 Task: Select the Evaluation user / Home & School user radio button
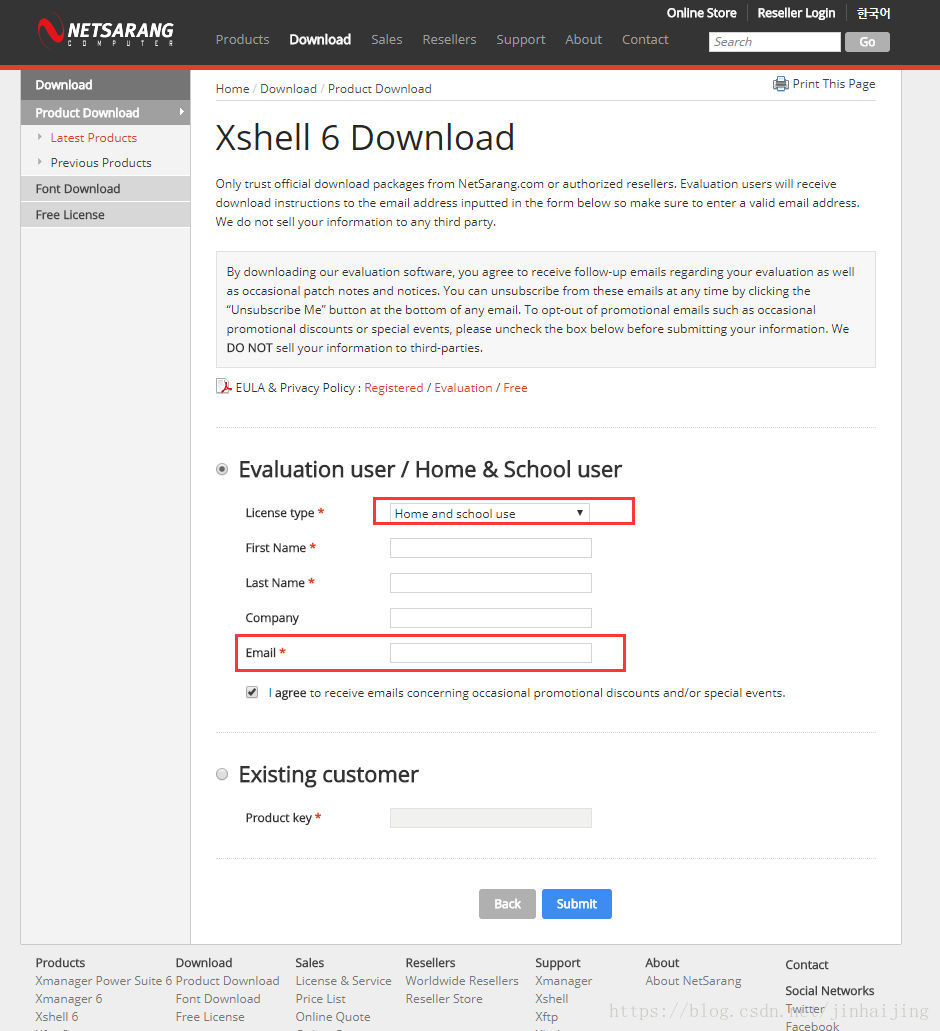point(222,469)
